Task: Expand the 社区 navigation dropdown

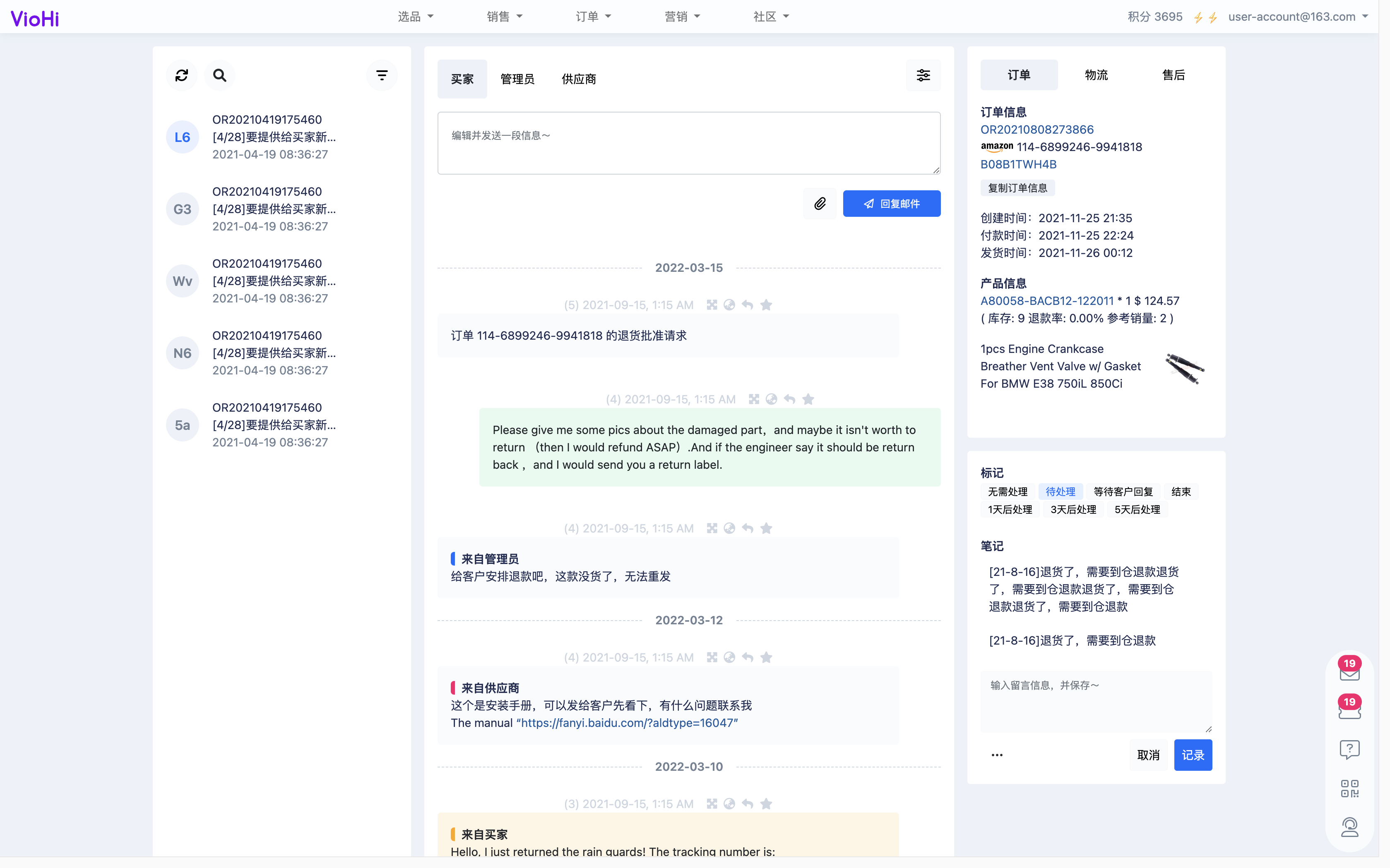Action: (772, 17)
